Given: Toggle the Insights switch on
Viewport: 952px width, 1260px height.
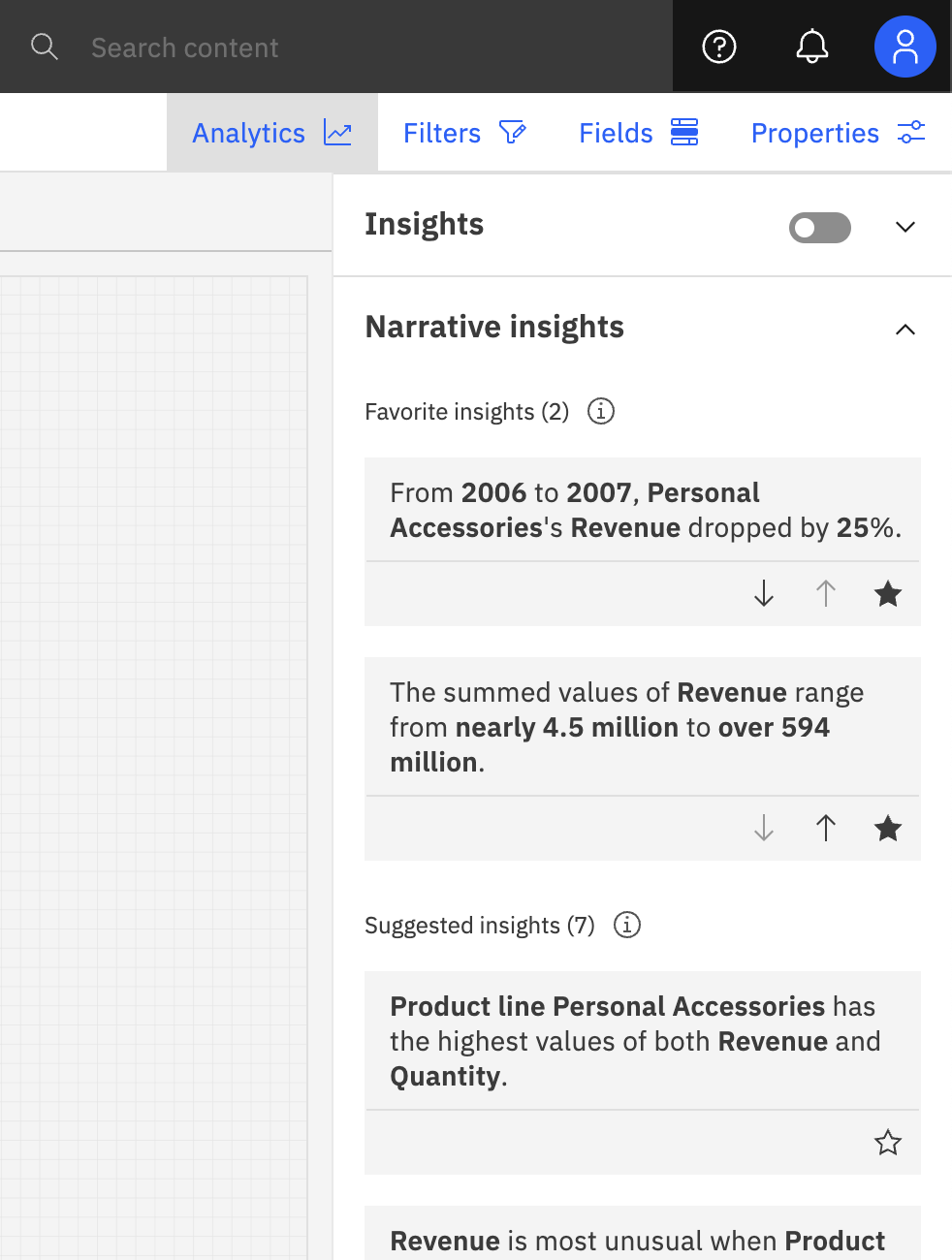Looking at the screenshot, I should [x=819, y=227].
